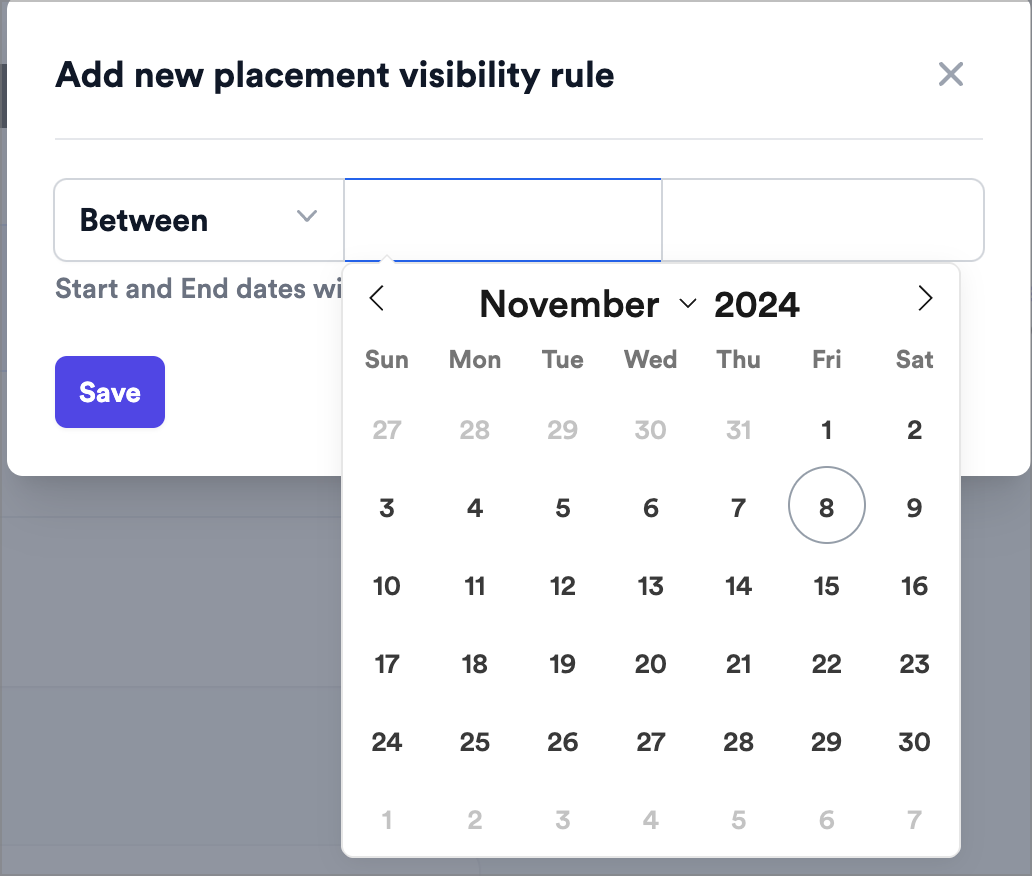
Task: Select October 31 from previous month
Action: 739,430
